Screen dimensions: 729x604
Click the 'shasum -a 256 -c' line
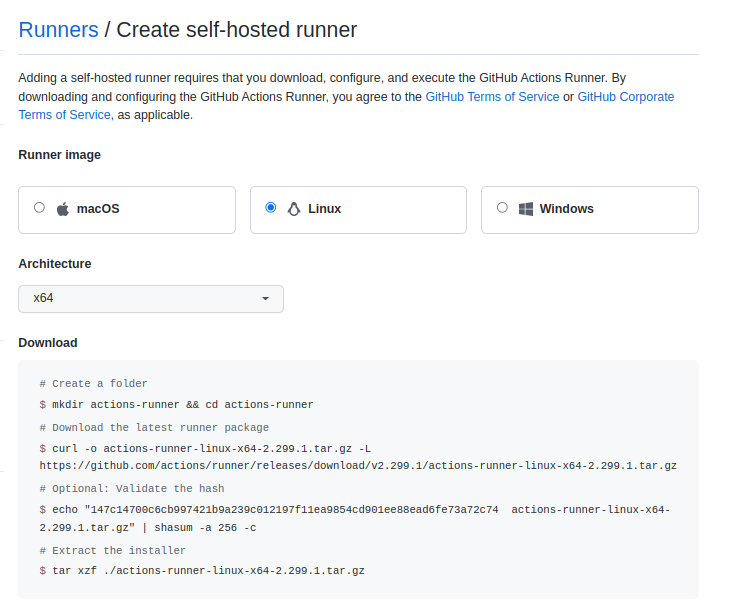pos(205,528)
